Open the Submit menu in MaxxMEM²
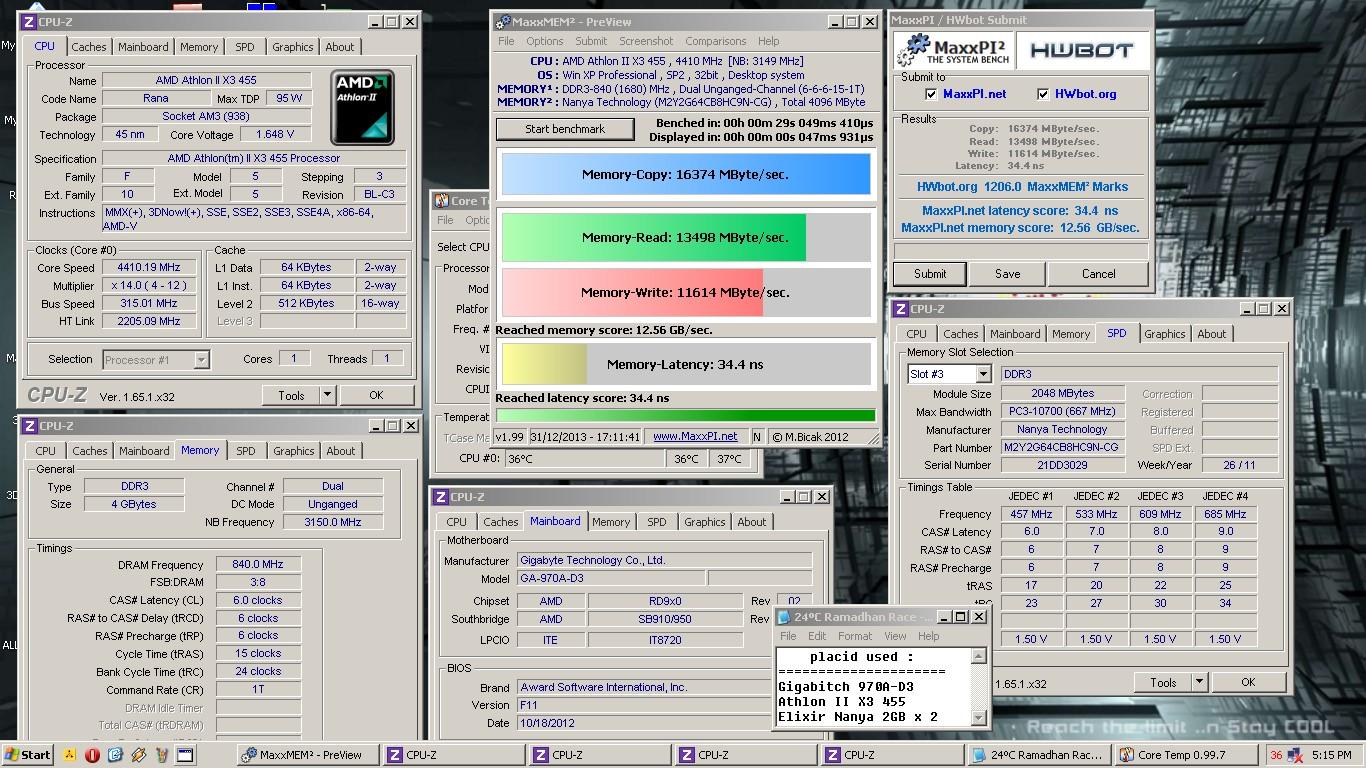 click(591, 41)
